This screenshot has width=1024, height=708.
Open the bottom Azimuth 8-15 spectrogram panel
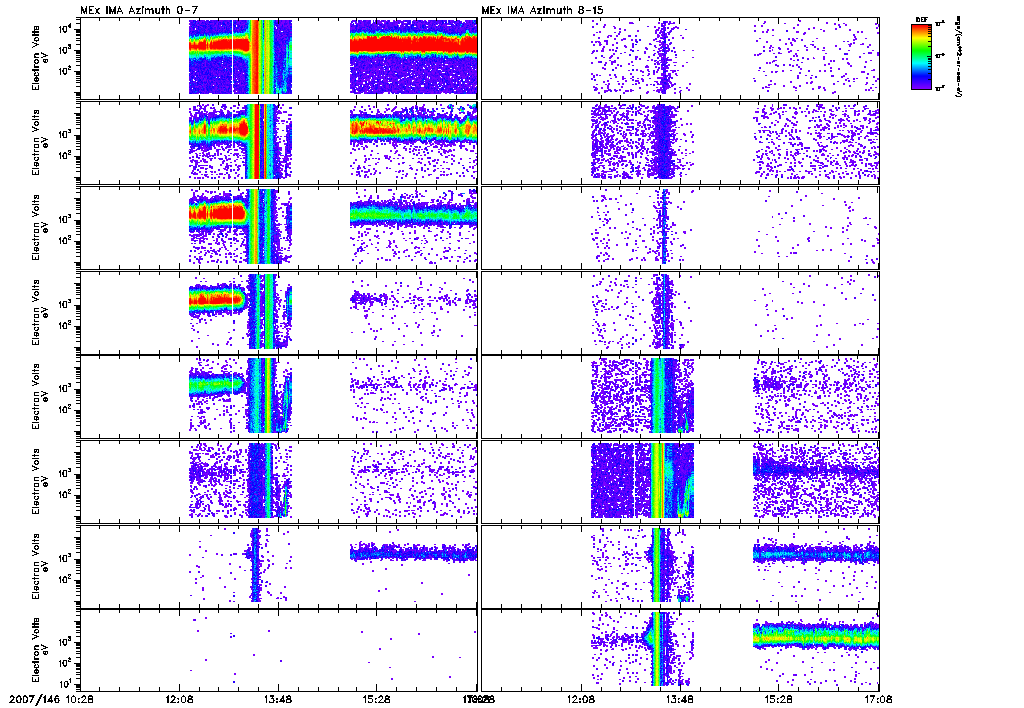[680, 651]
